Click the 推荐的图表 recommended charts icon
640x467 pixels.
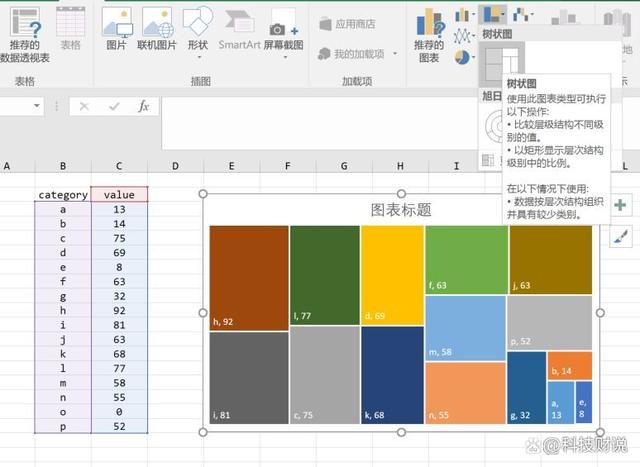coord(428,33)
